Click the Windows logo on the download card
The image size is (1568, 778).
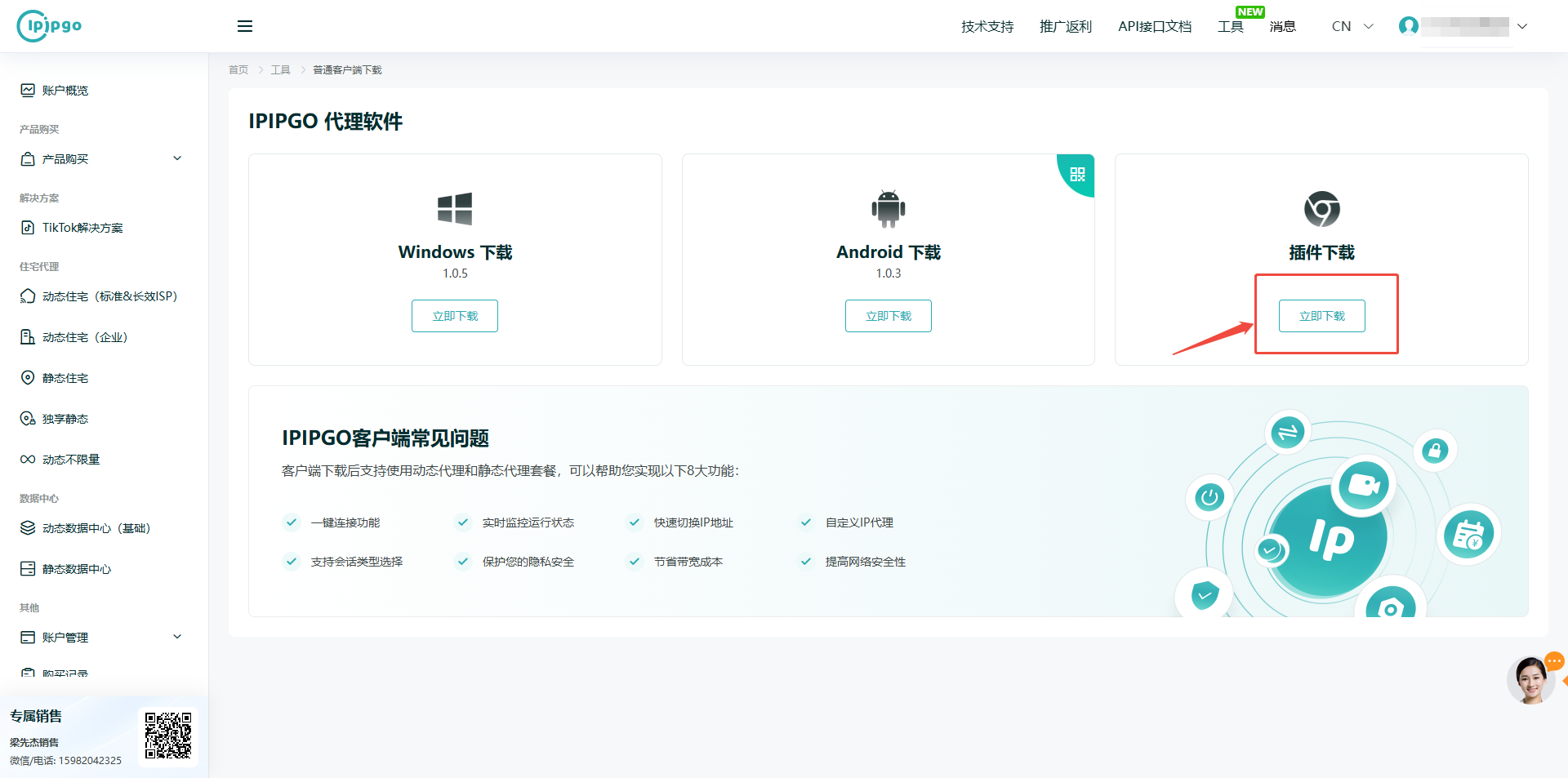click(455, 208)
